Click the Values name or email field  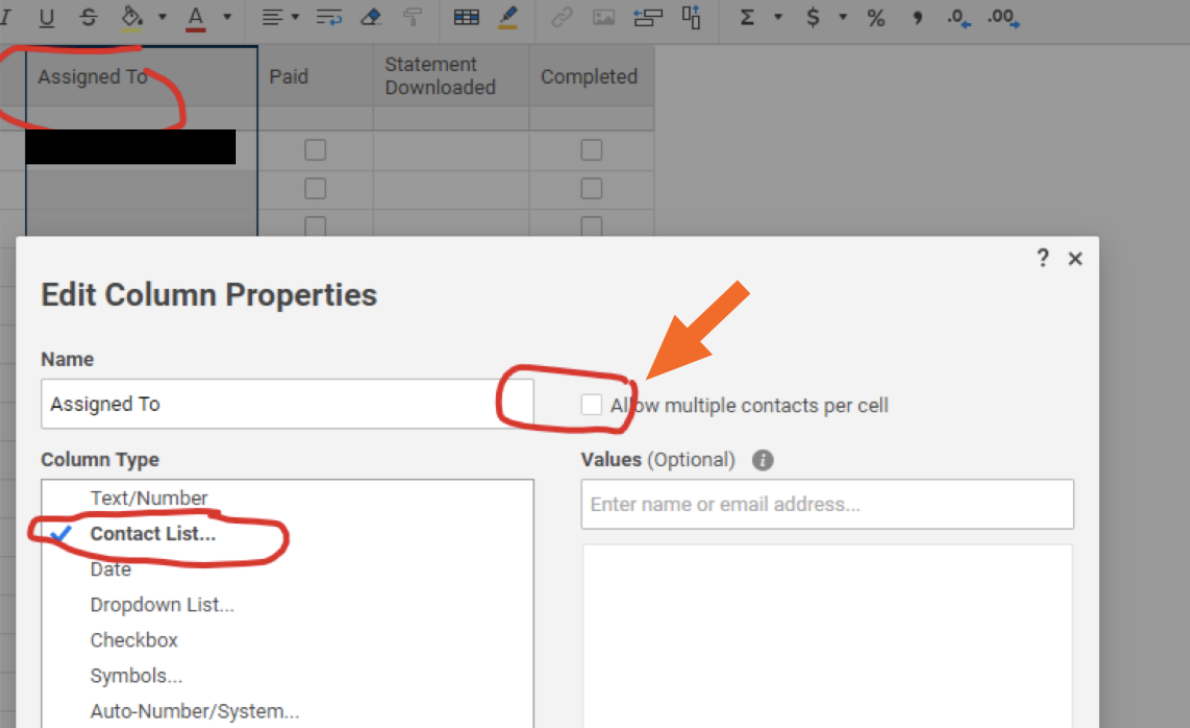827,504
